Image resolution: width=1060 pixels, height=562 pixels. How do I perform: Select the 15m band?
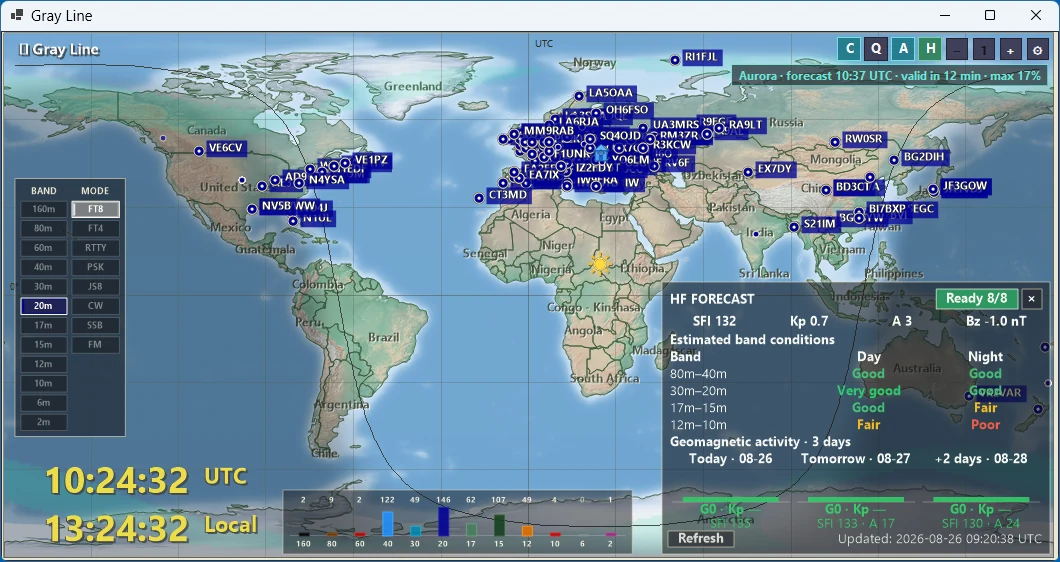tap(43, 345)
